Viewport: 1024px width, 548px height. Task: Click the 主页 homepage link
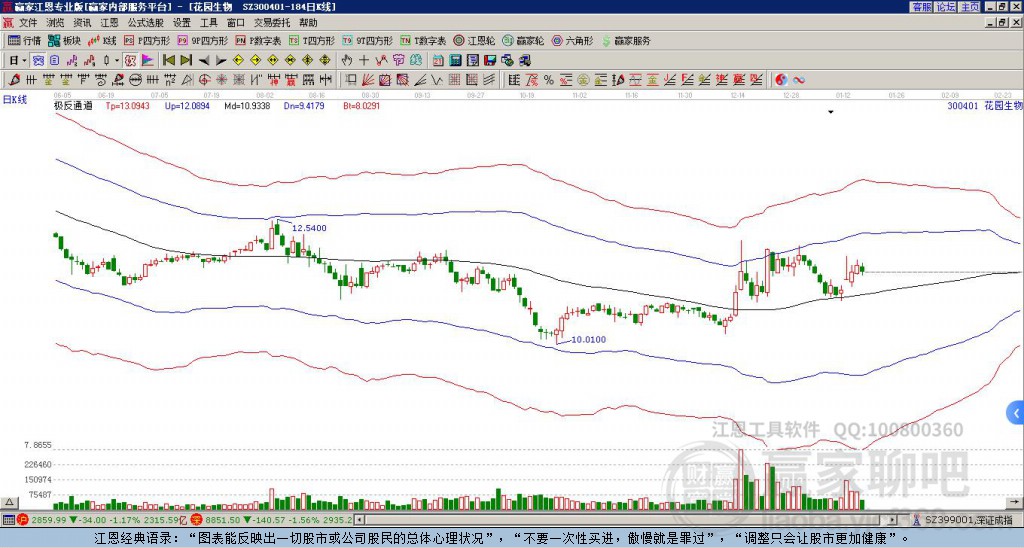[x=969, y=7]
